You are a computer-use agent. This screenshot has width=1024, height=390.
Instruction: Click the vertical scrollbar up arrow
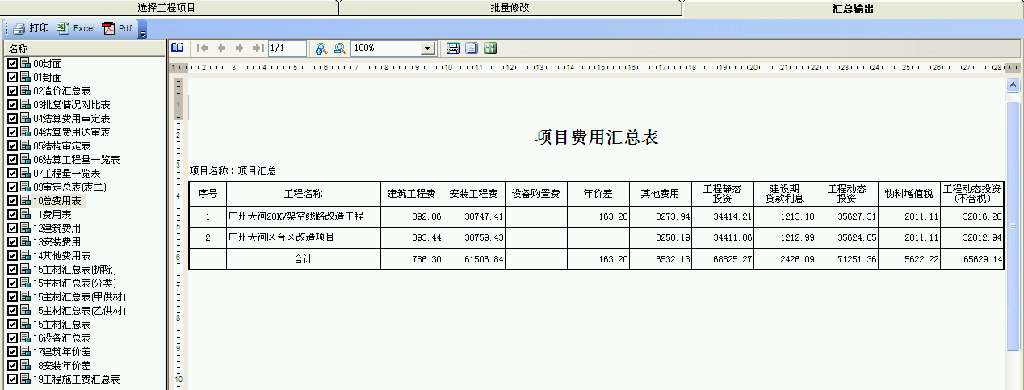click(x=1013, y=85)
